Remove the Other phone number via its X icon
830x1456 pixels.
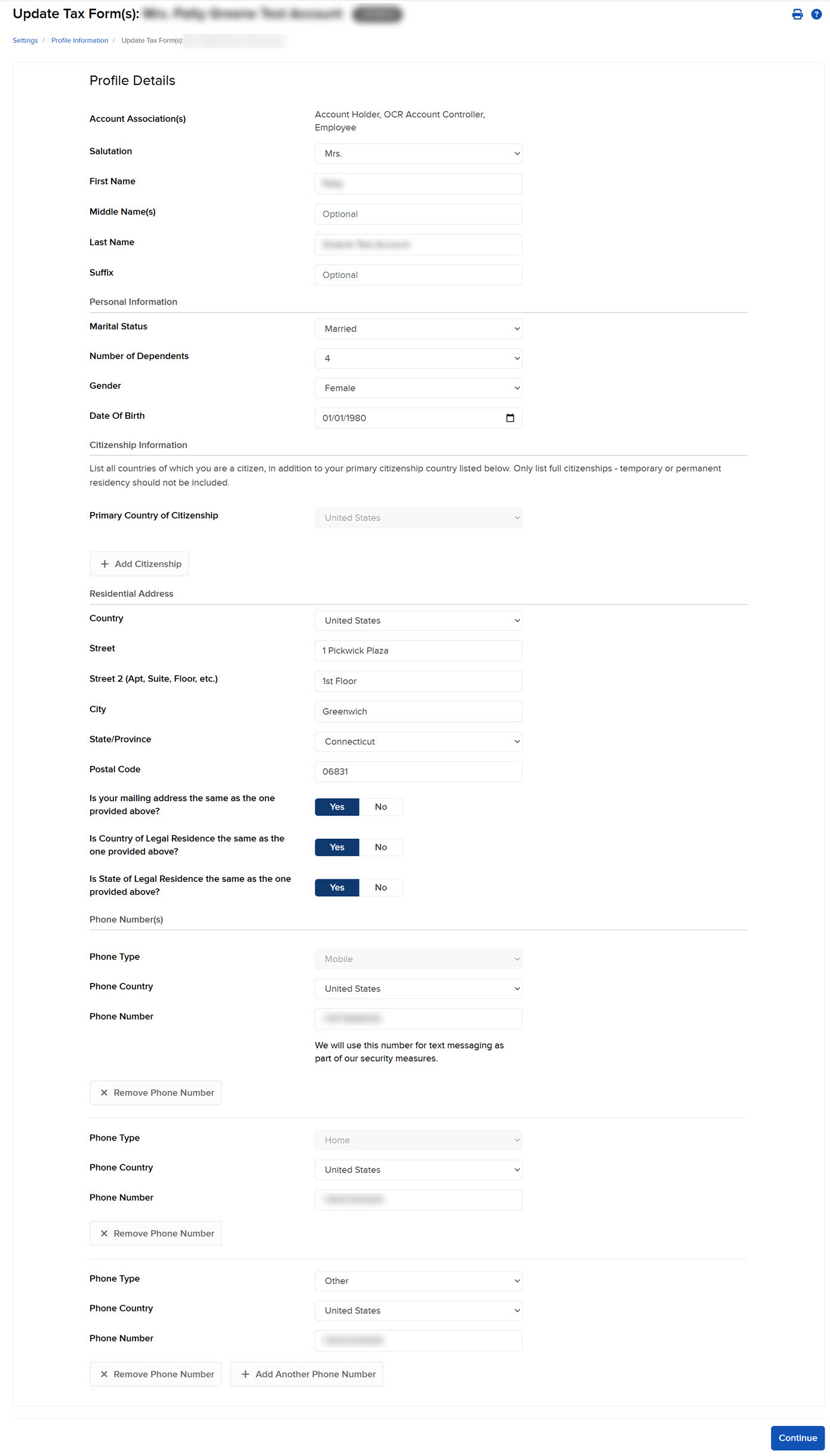(x=104, y=1374)
